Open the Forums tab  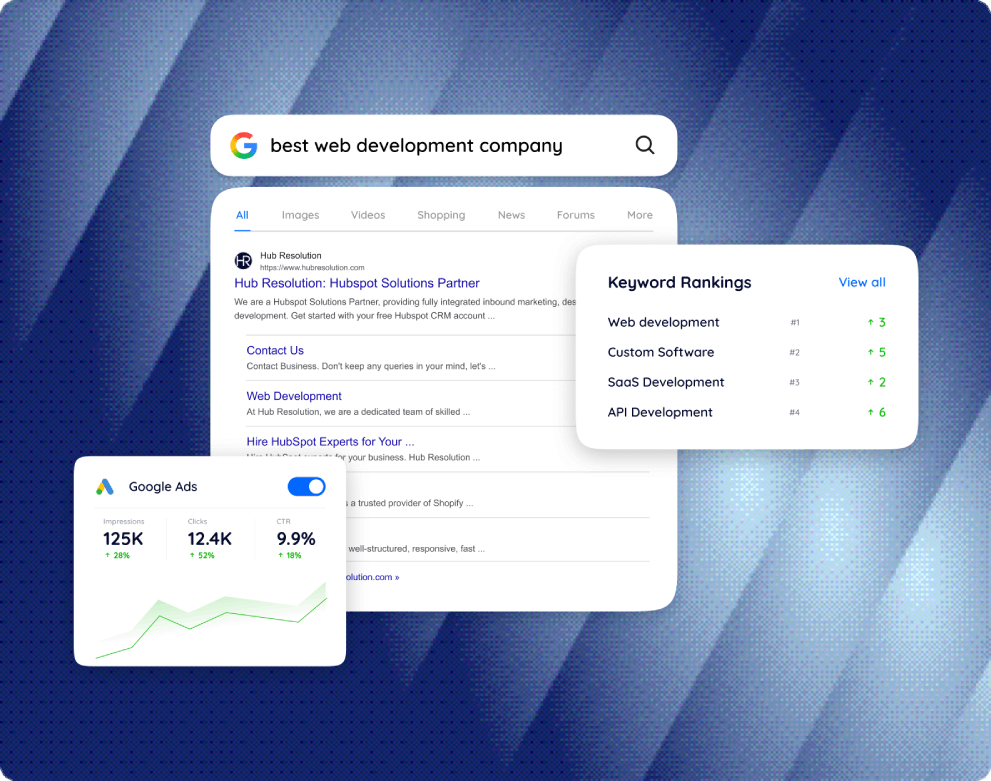point(576,215)
